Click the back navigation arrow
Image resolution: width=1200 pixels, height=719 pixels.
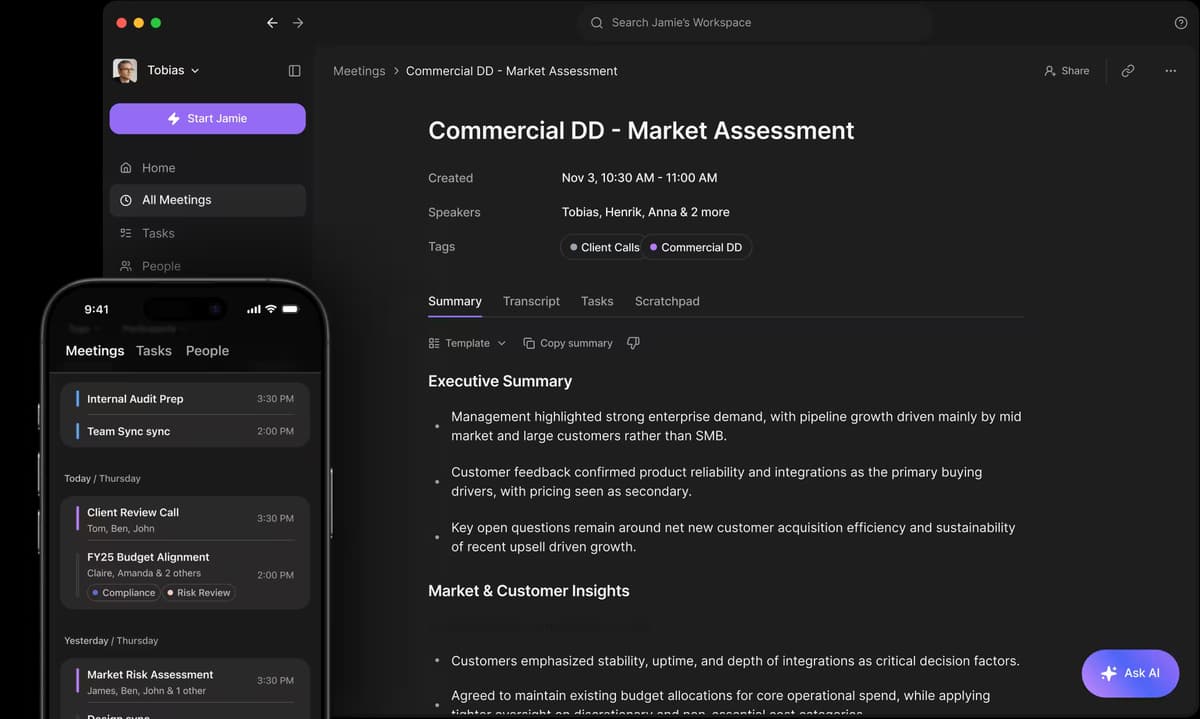point(272,23)
